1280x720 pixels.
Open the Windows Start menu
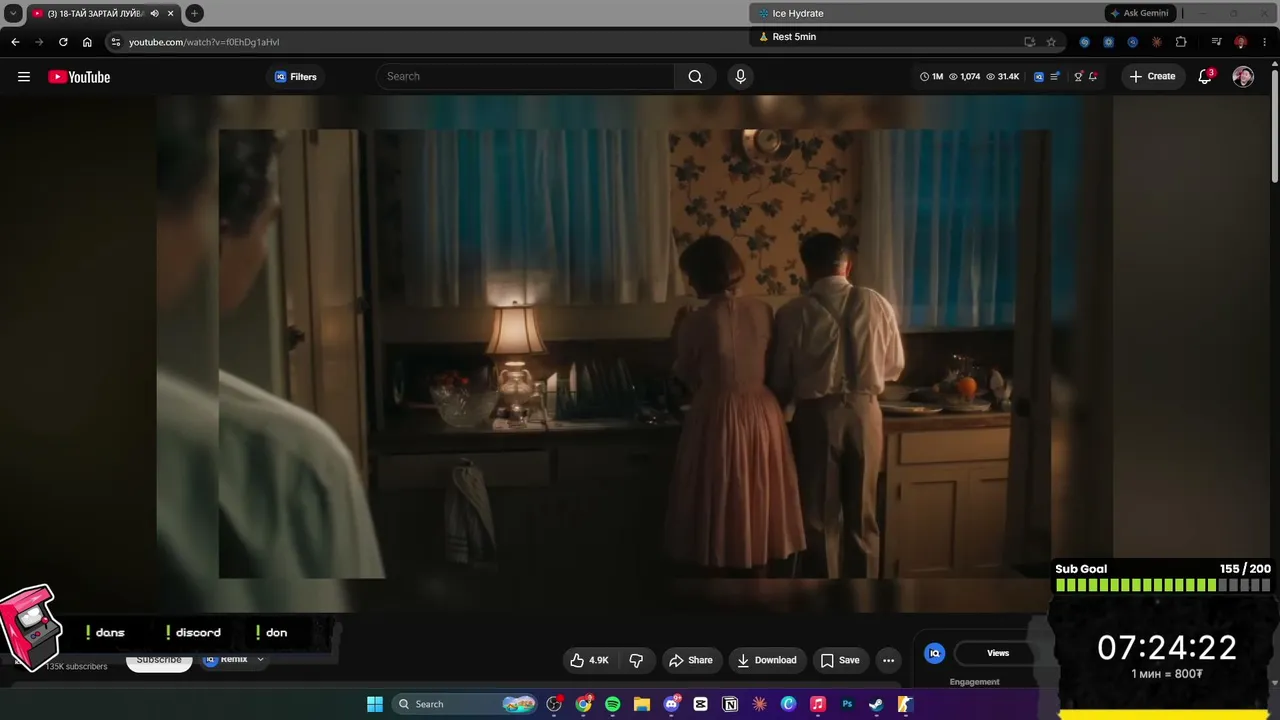tap(375, 704)
